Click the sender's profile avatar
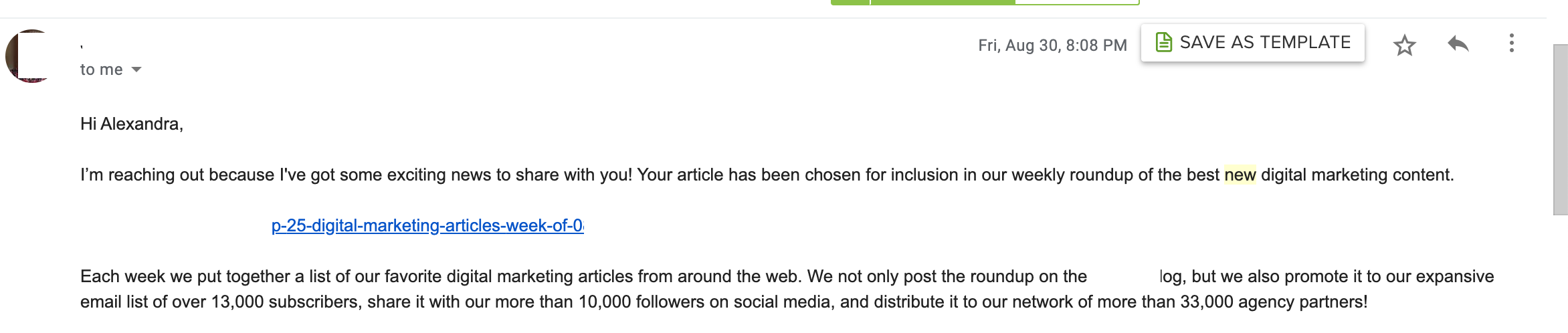The width and height of the screenshot is (1568, 333). (x=31, y=56)
